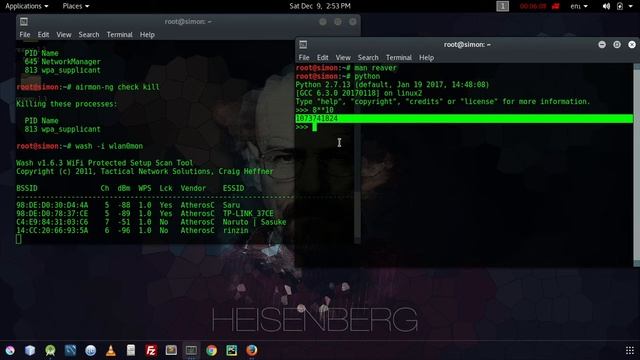Open Edit menu in front terminal window
This screenshot has height=360, width=640.
coord(322,58)
